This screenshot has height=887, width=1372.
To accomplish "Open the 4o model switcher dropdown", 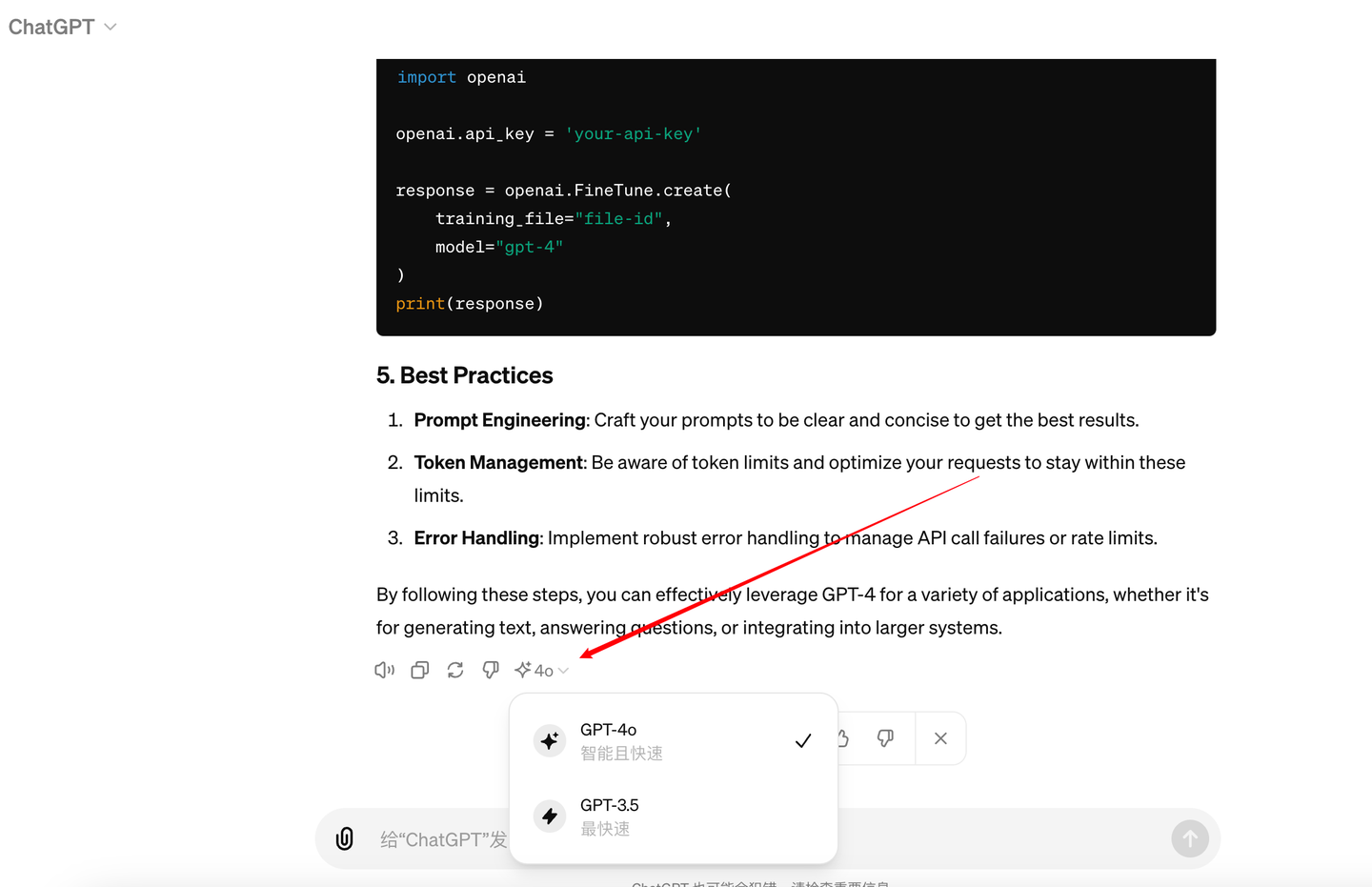I will (x=541, y=670).
